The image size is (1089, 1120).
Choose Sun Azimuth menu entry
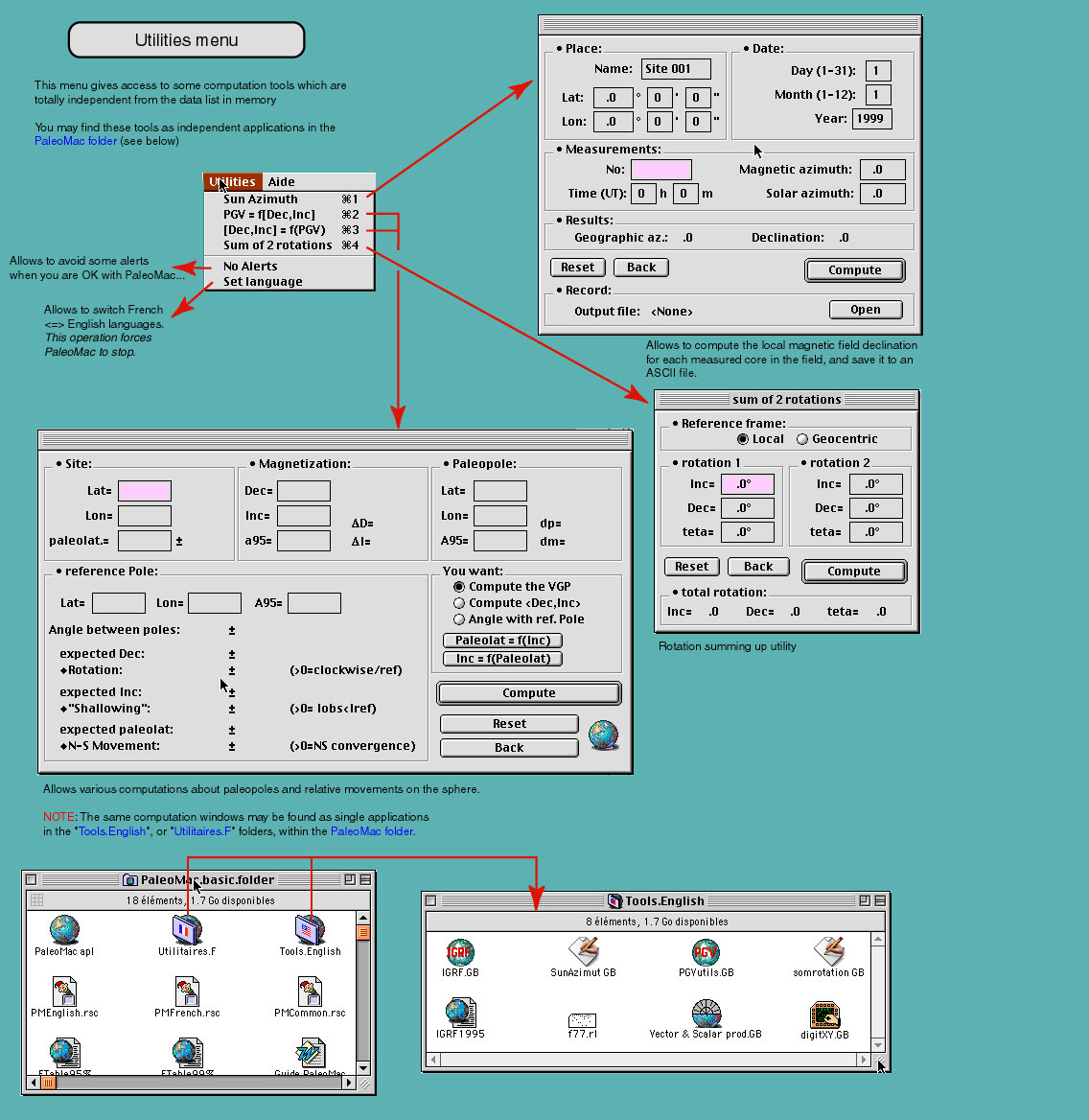pos(290,199)
